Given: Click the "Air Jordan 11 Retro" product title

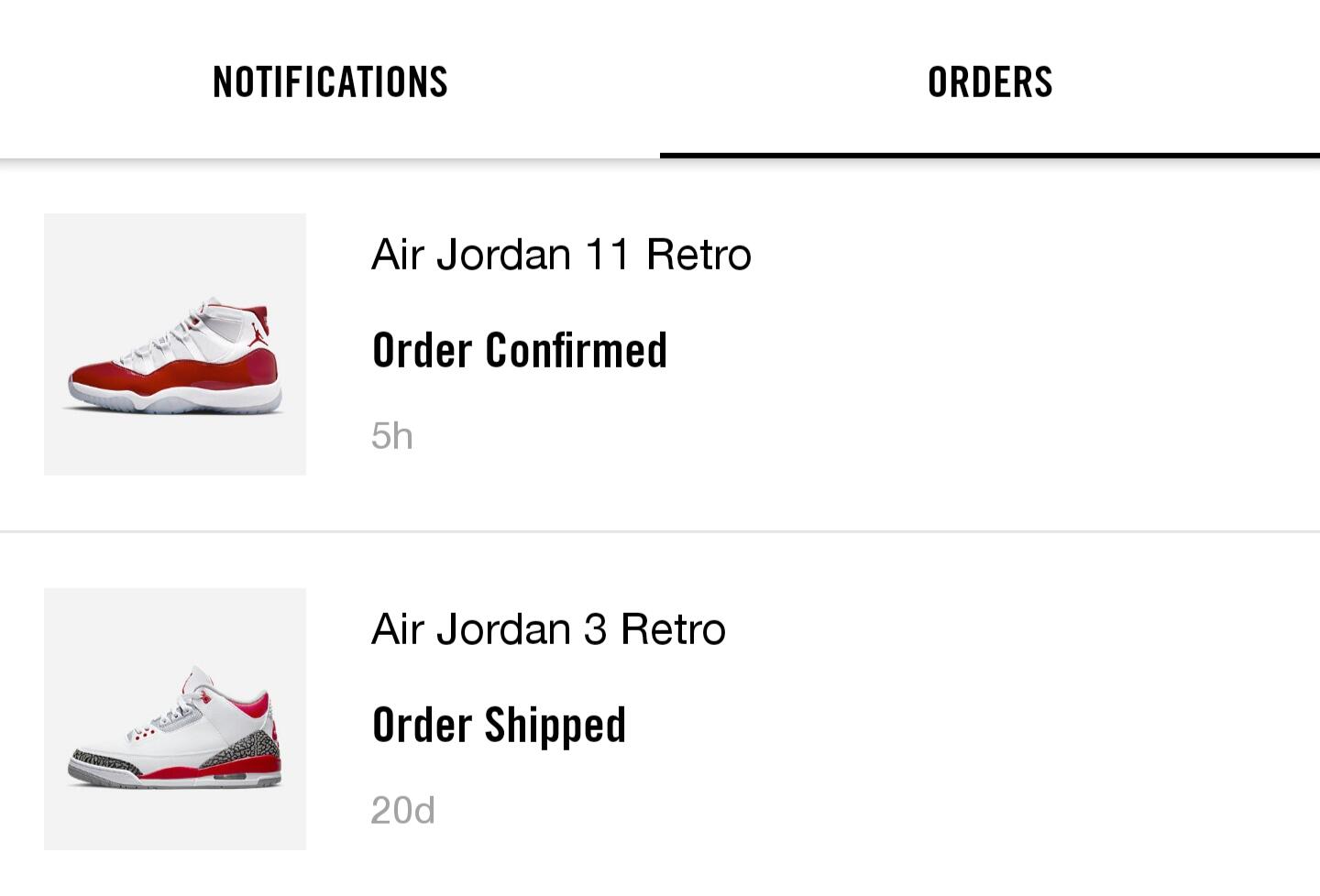Looking at the screenshot, I should [x=561, y=255].
